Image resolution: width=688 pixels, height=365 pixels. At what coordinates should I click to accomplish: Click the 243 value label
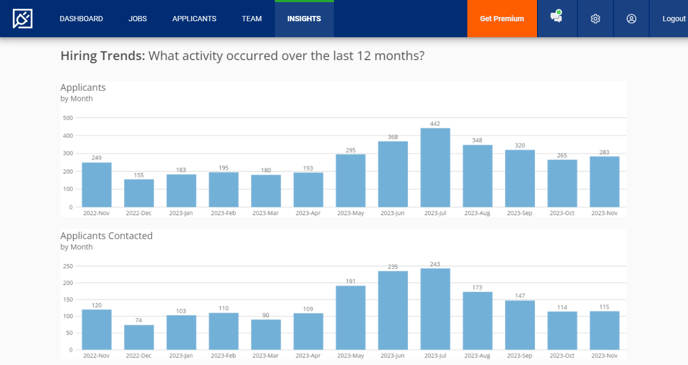click(435, 264)
